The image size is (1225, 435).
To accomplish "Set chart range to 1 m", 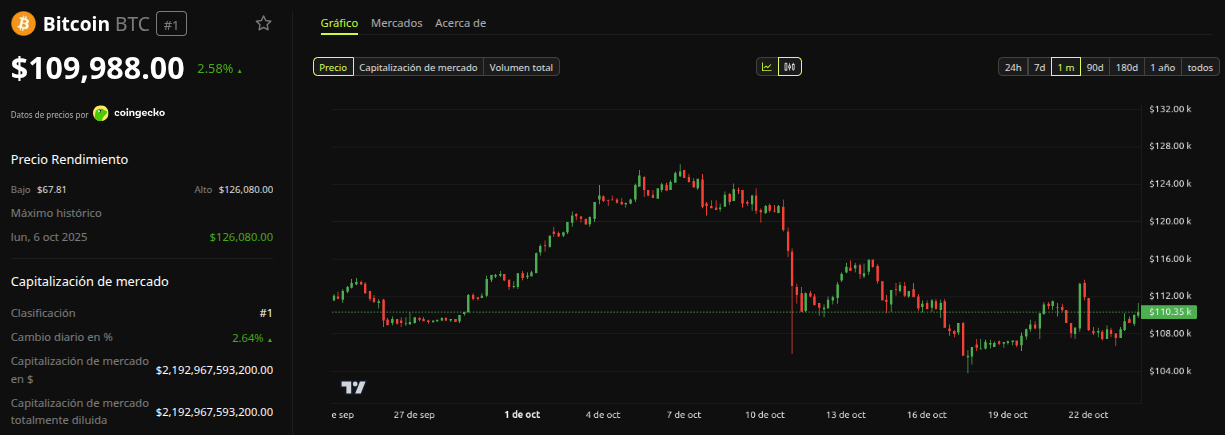I will pyautogui.click(x=1066, y=67).
